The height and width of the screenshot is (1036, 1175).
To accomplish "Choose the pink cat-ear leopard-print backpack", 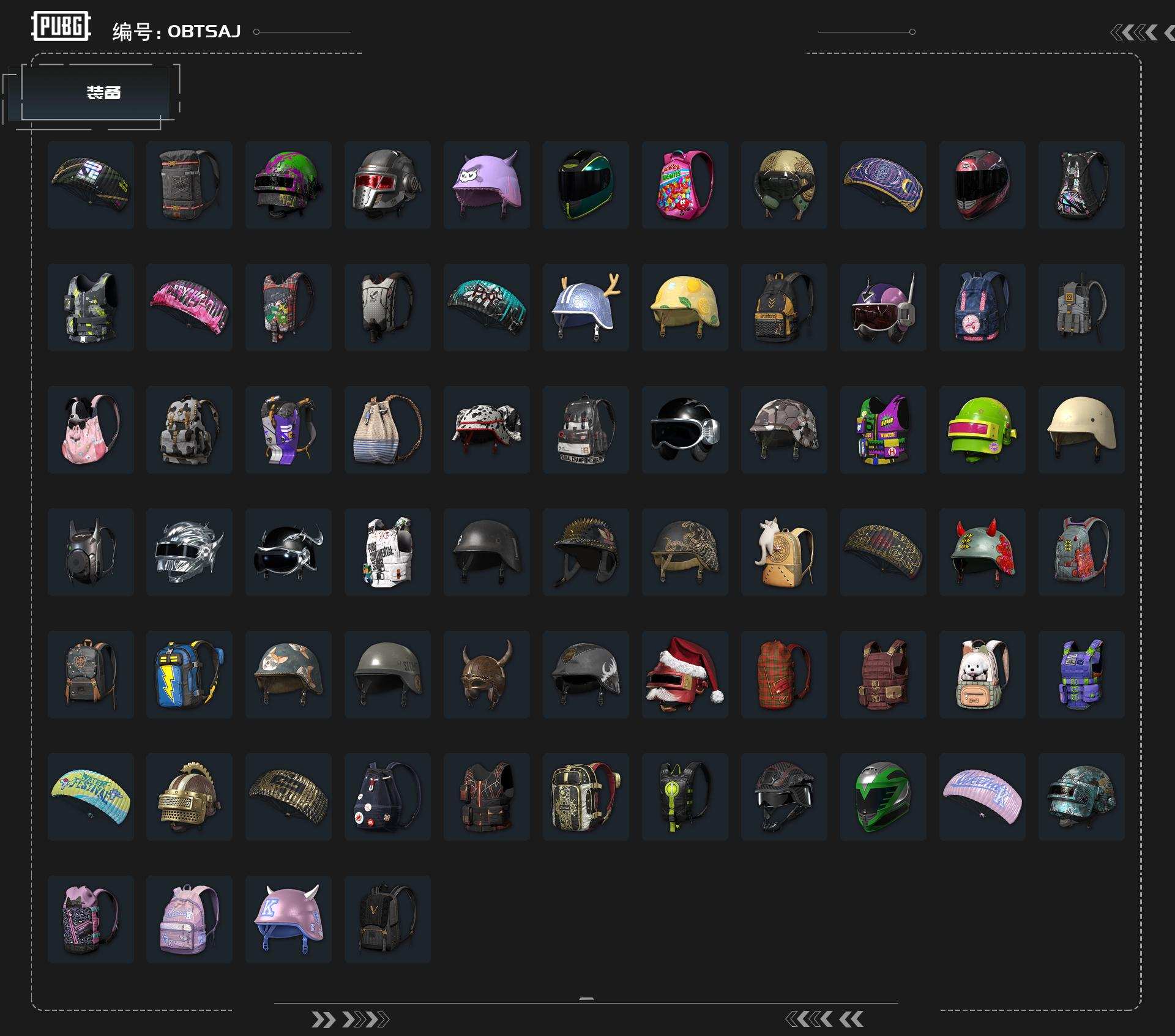I will [x=91, y=919].
